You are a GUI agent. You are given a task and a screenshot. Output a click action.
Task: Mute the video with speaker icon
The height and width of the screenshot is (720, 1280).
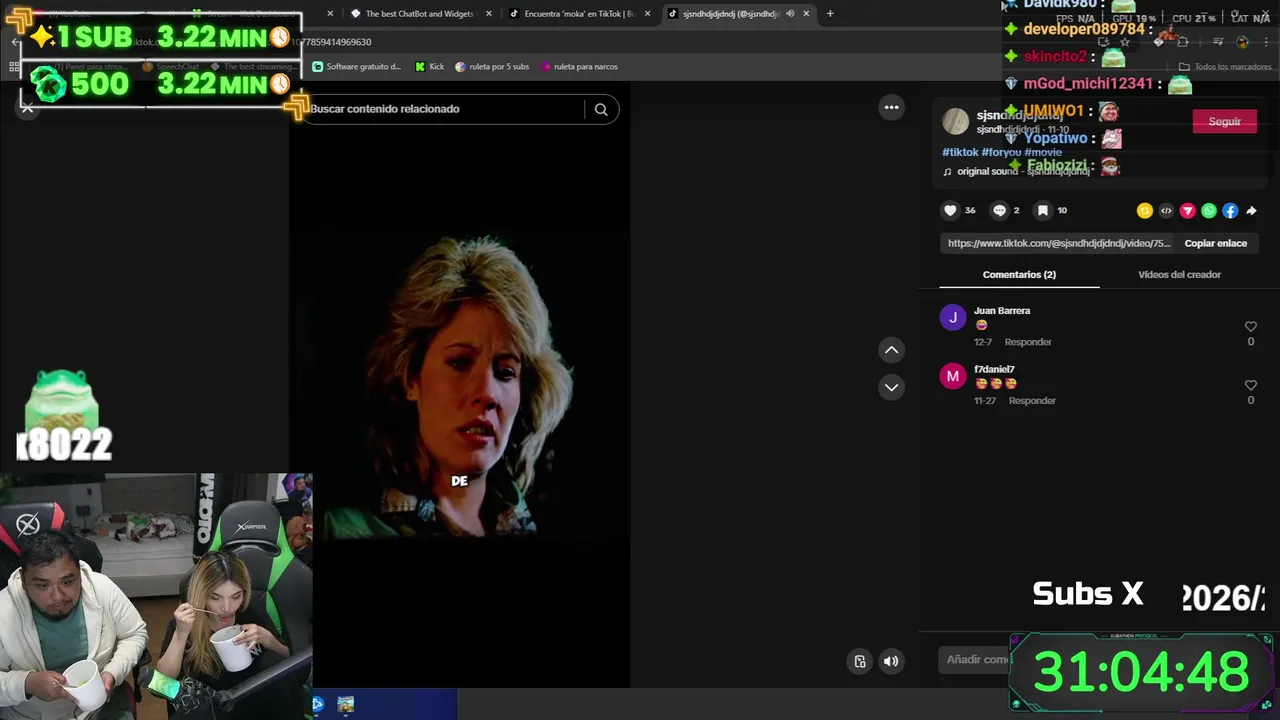(x=891, y=661)
